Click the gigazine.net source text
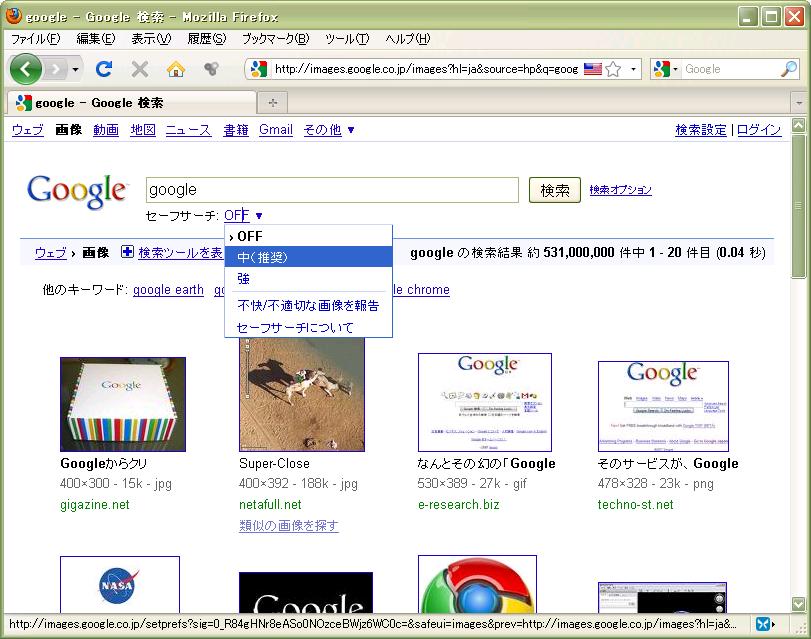The height and width of the screenshot is (639, 811). tap(95, 504)
